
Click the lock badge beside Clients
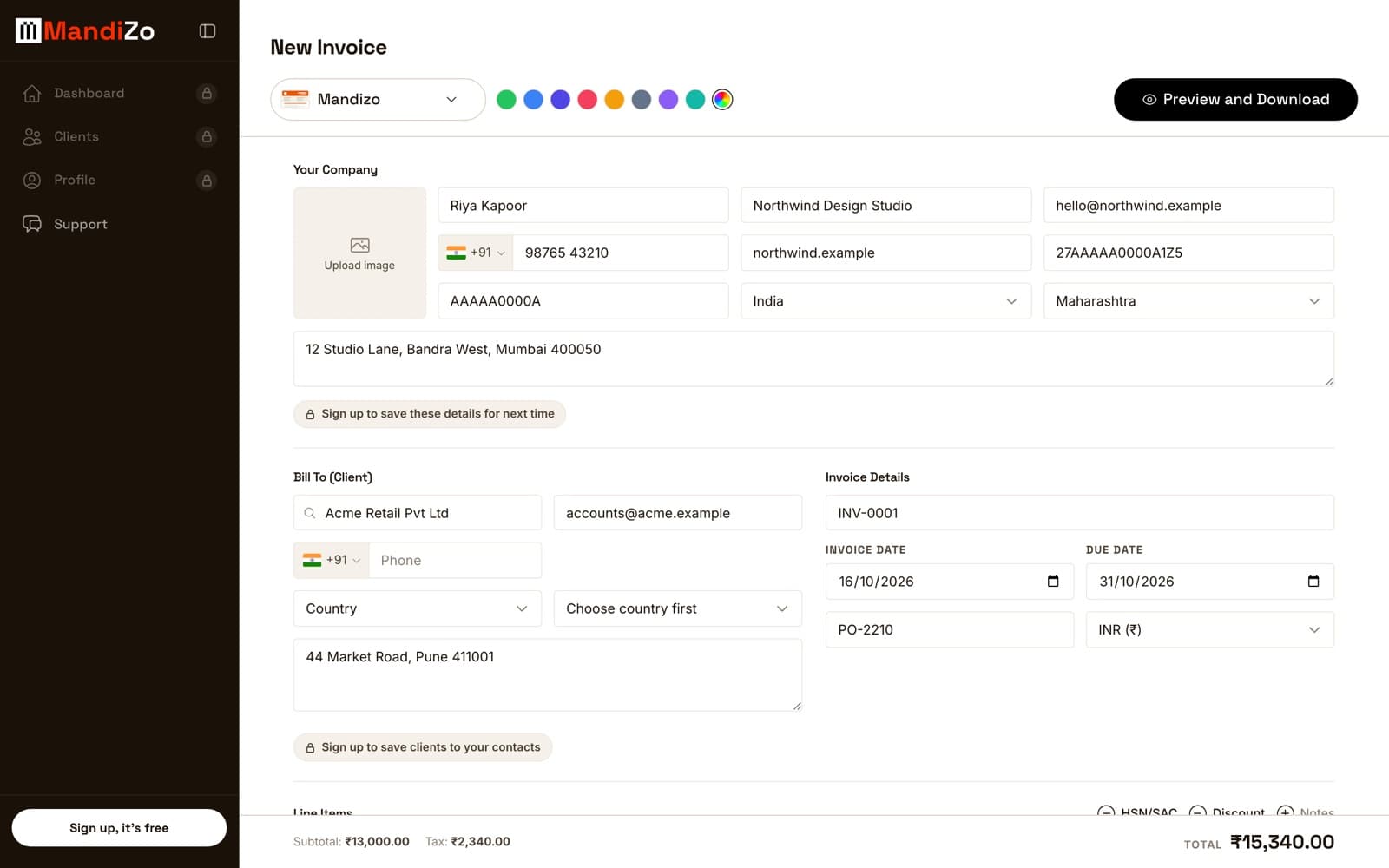point(207,136)
